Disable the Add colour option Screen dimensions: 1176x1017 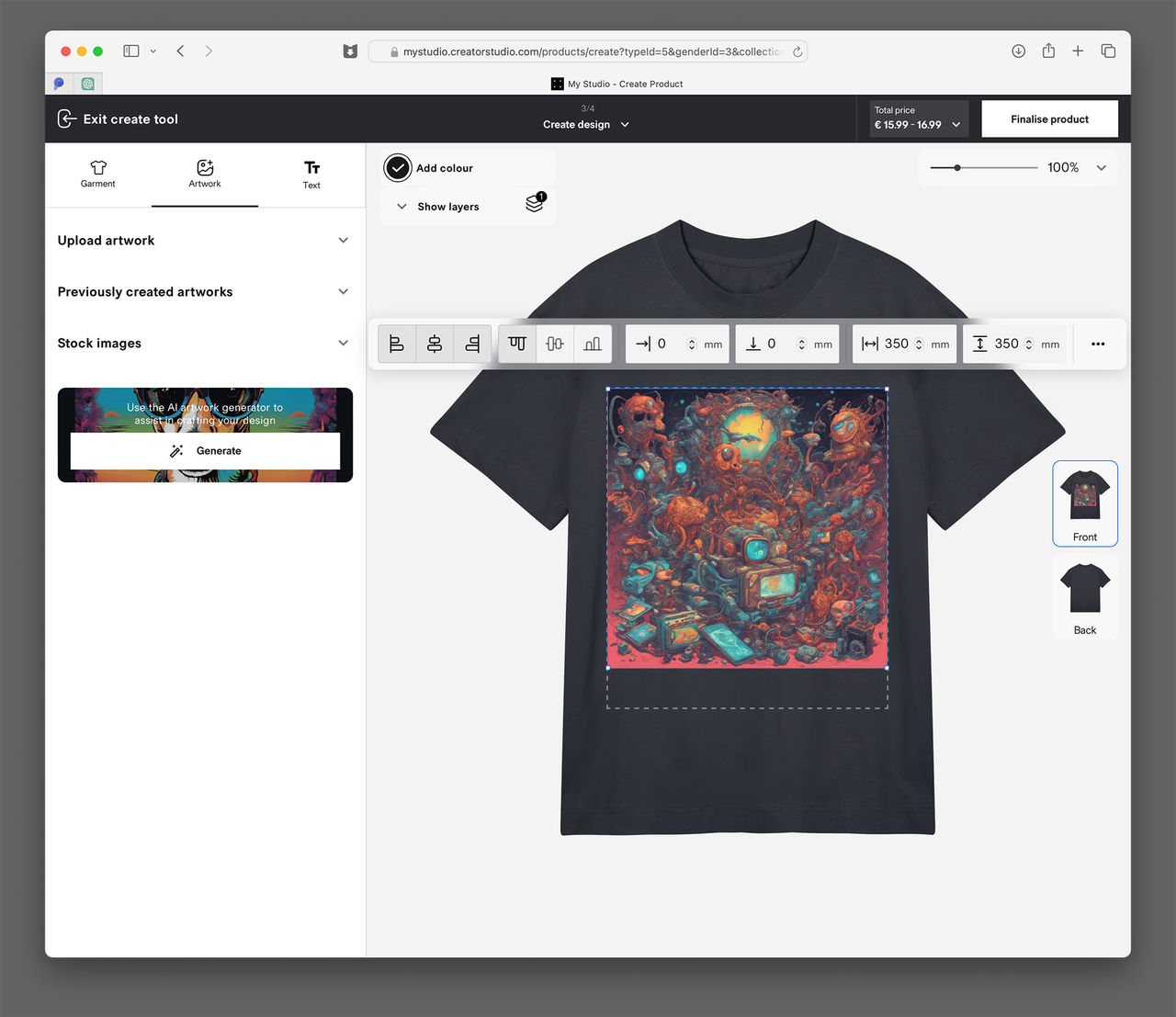pos(398,167)
